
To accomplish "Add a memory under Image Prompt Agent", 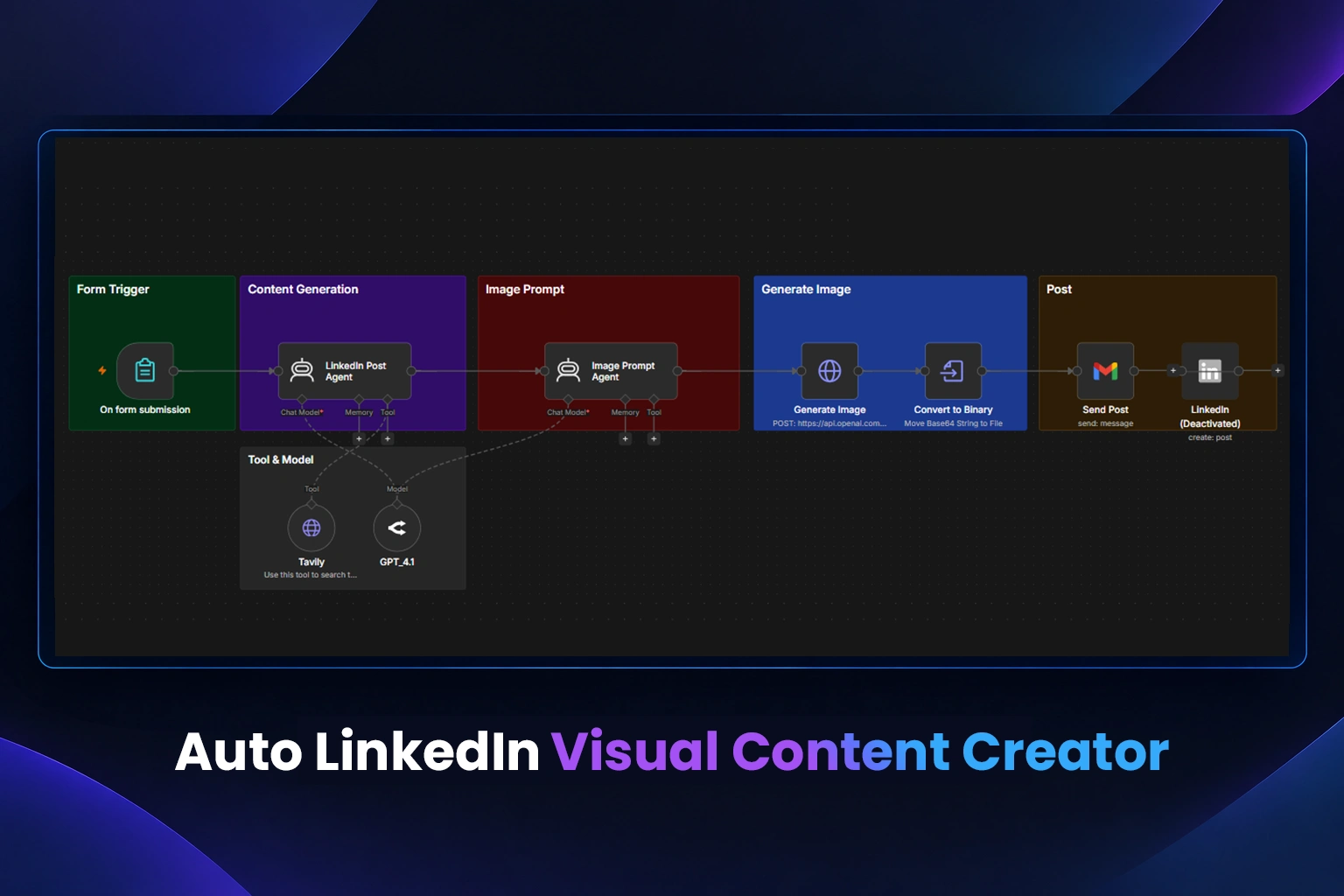I will pyautogui.click(x=625, y=439).
